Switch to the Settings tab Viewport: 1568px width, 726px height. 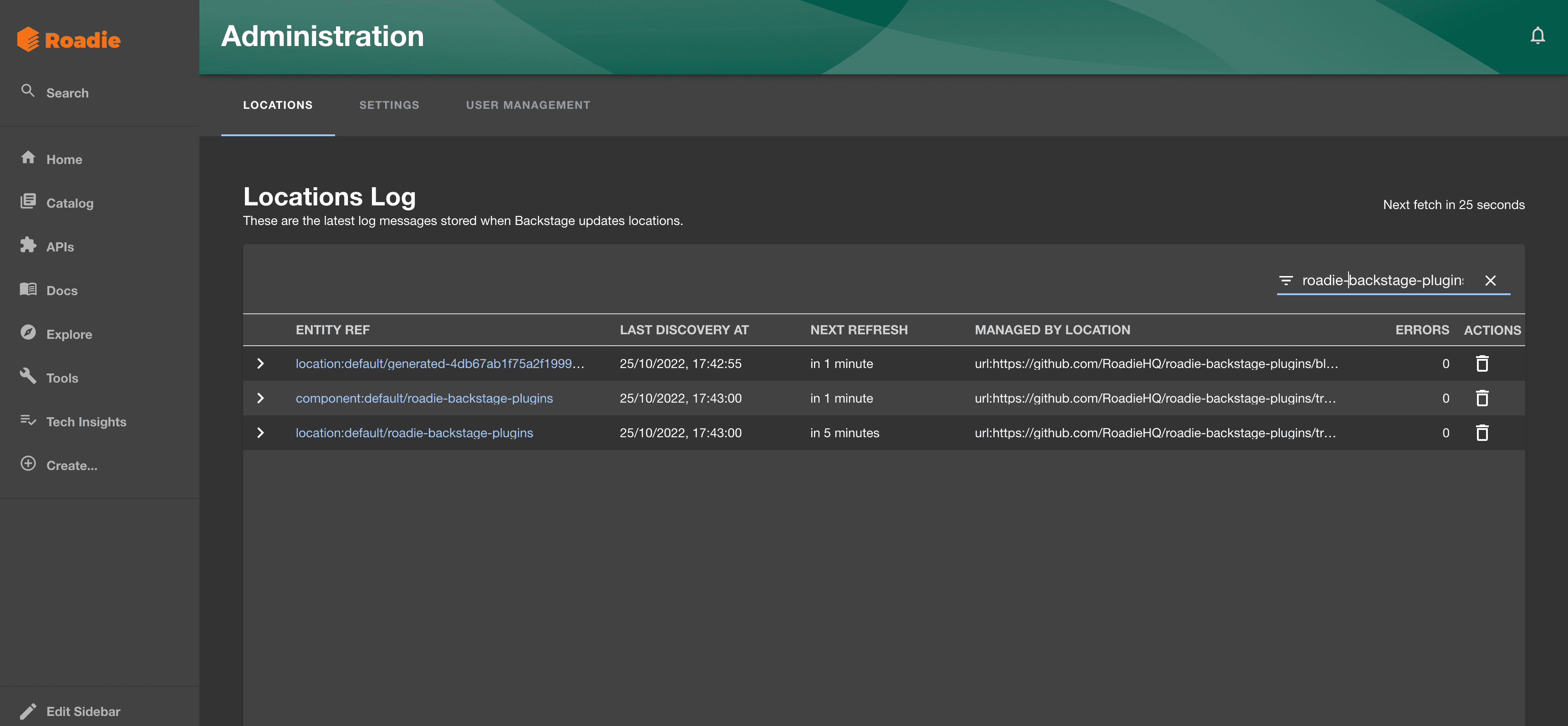(389, 105)
